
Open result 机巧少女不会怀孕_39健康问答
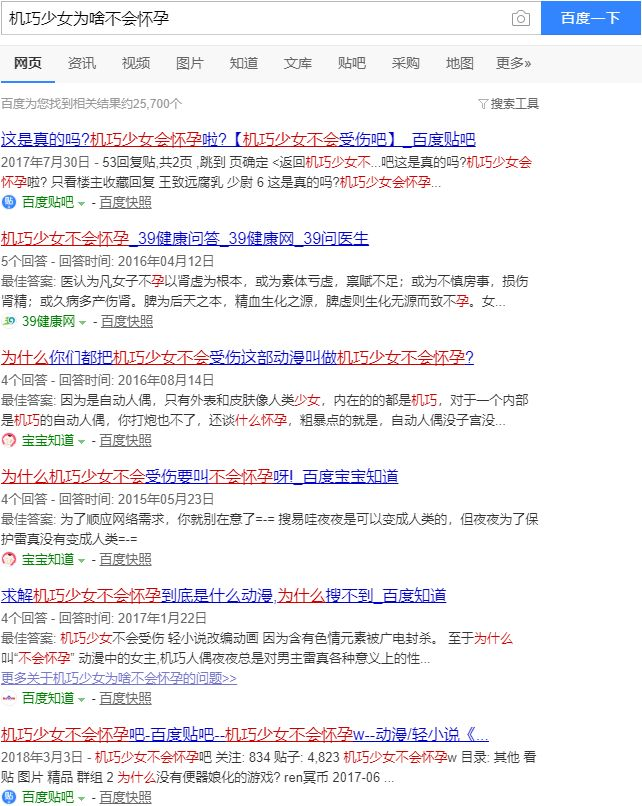(185, 239)
